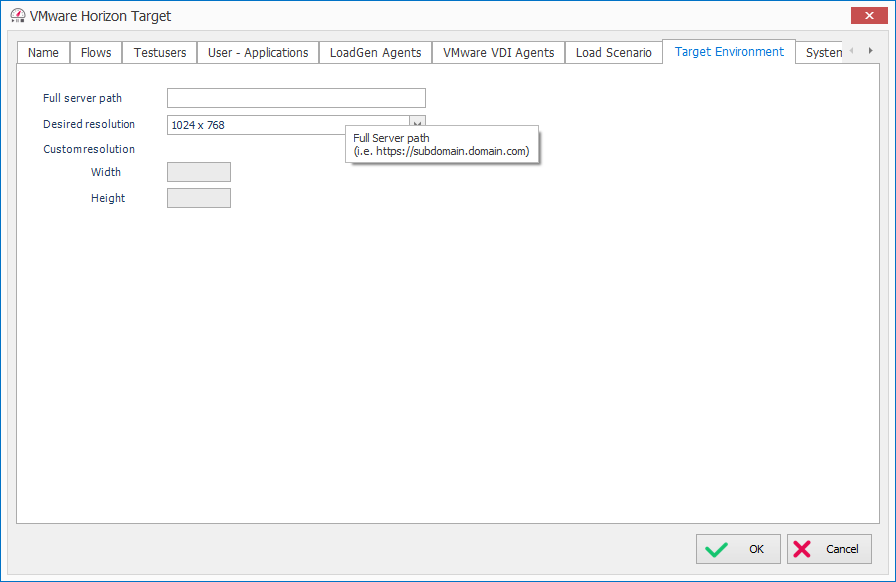
Task: Close the VMware Horizon Target window
Action: [869, 15]
